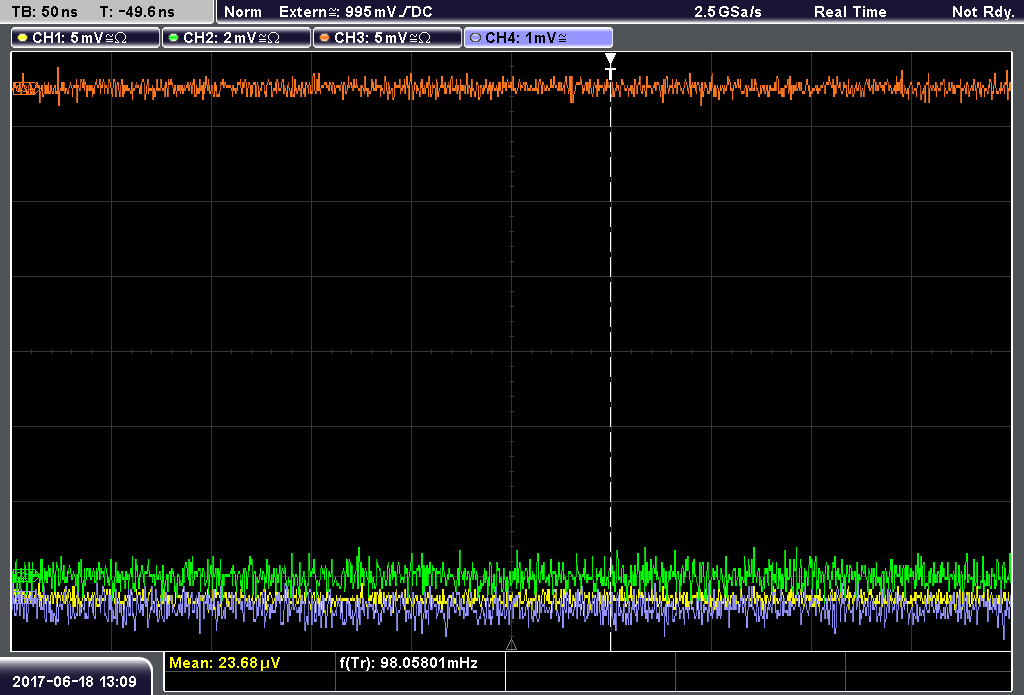The height and width of the screenshot is (695, 1024).
Task: Click the orange CH3 indicator dot
Action: coord(325,38)
